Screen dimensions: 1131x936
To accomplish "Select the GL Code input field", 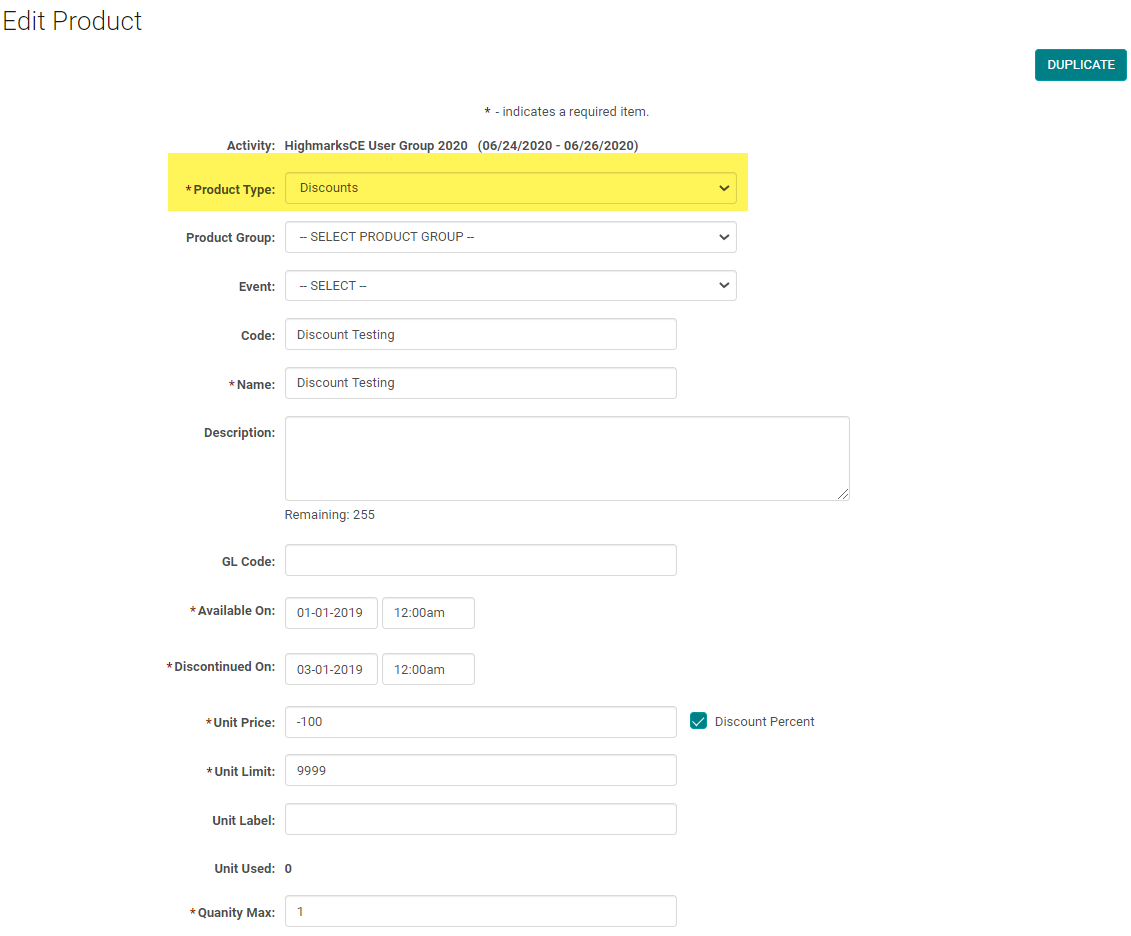I will [x=480, y=560].
